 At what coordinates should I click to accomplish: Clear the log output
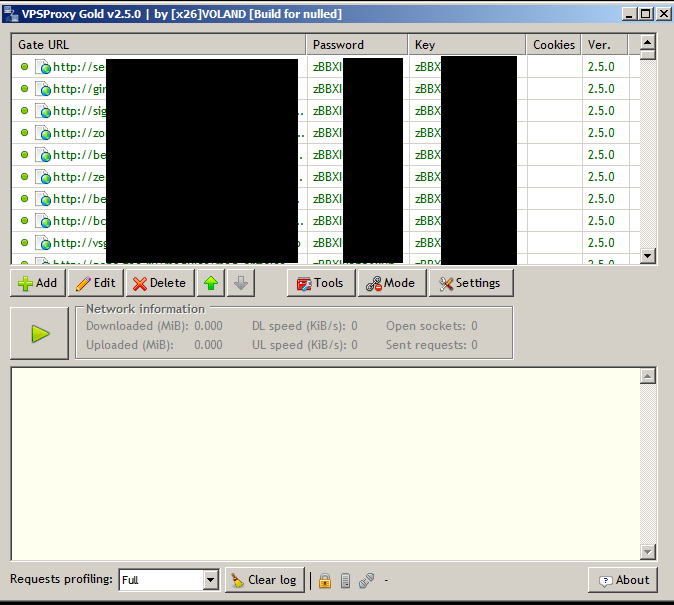click(265, 580)
